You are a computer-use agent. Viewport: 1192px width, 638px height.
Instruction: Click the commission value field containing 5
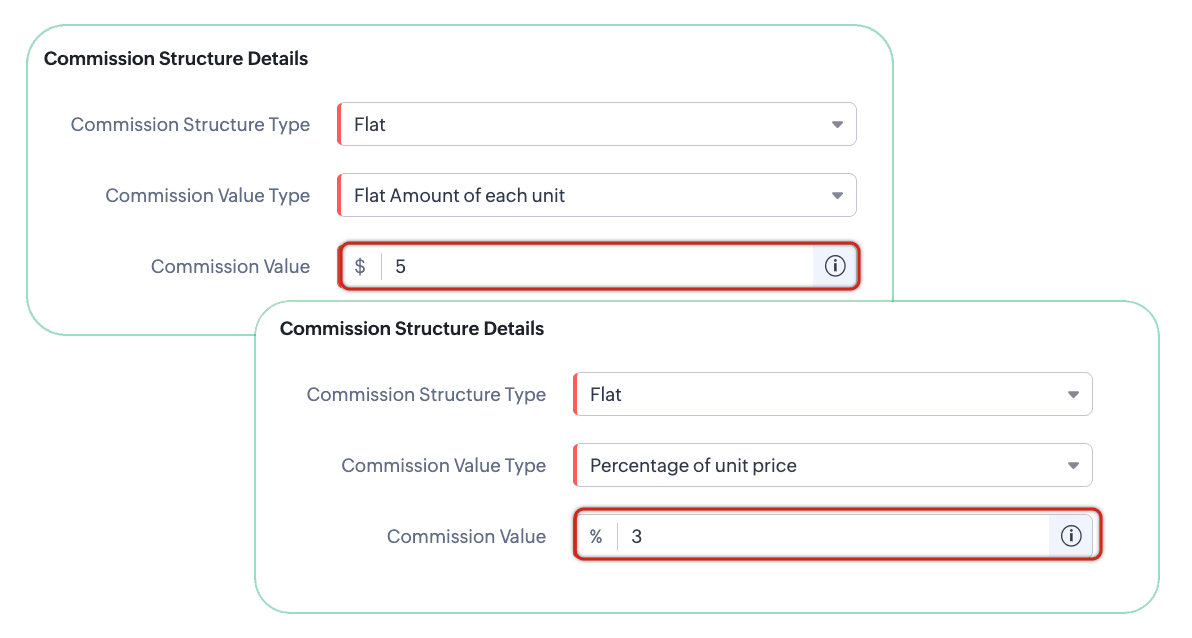pos(599,266)
